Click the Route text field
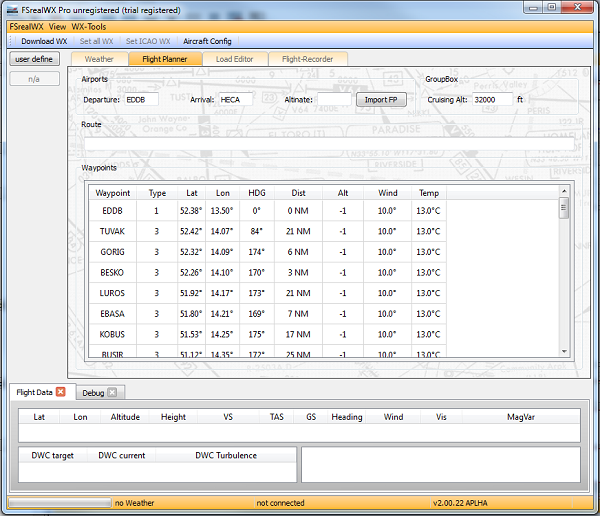 click(328, 144)
